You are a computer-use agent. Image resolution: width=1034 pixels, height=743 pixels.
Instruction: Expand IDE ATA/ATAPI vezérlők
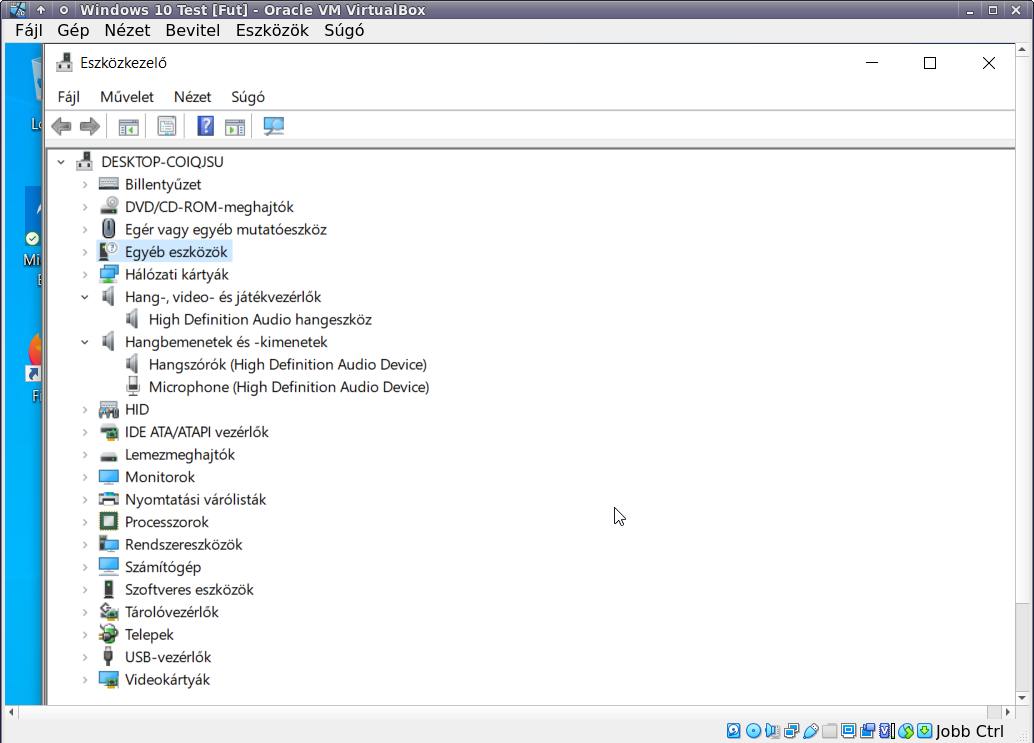pyautogui.click(x=84, y=432)
